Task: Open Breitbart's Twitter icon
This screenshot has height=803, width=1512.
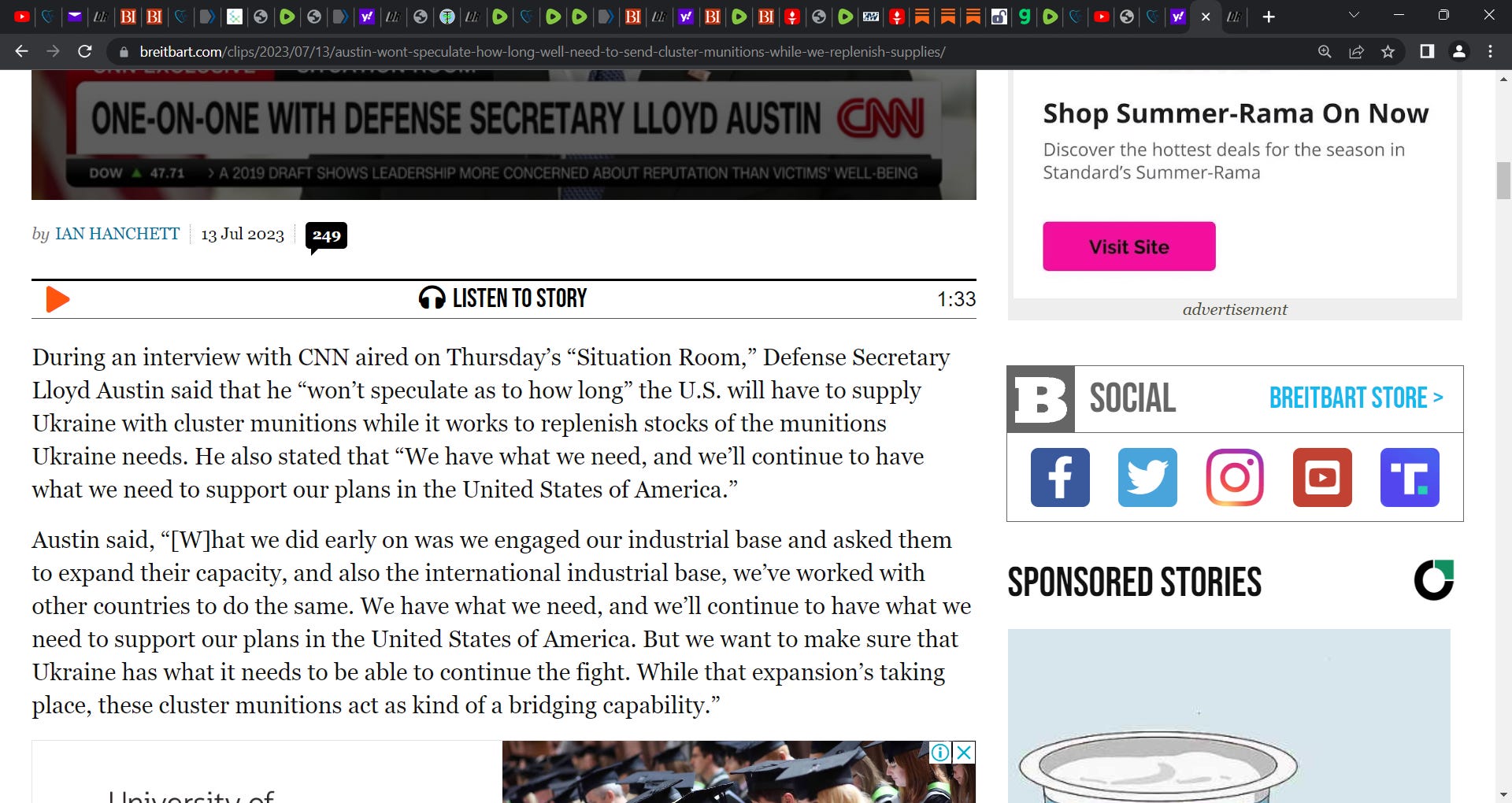Action: [x=1147, y=477]
